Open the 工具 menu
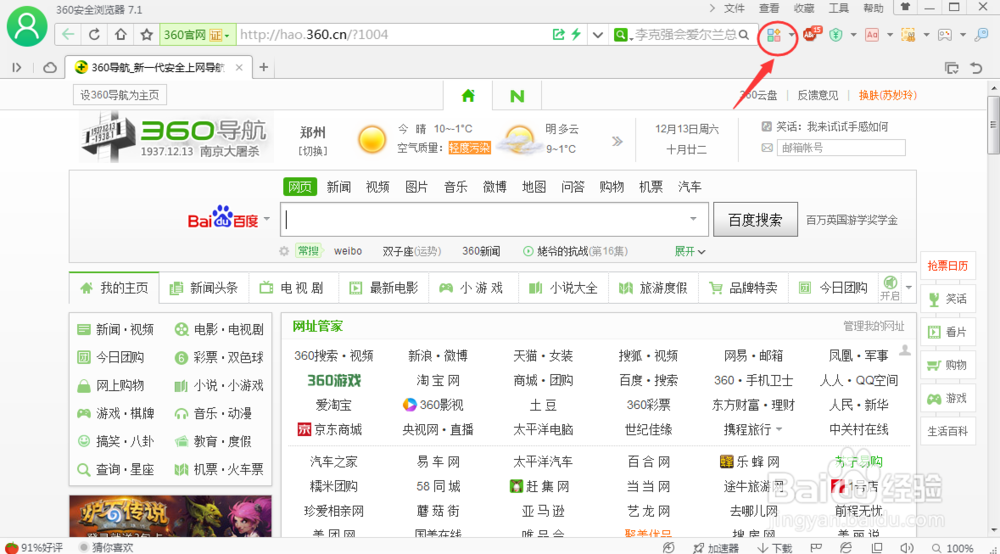Image resolution: width=1000 pixels, height=554 pixels. tap(838, 8)
